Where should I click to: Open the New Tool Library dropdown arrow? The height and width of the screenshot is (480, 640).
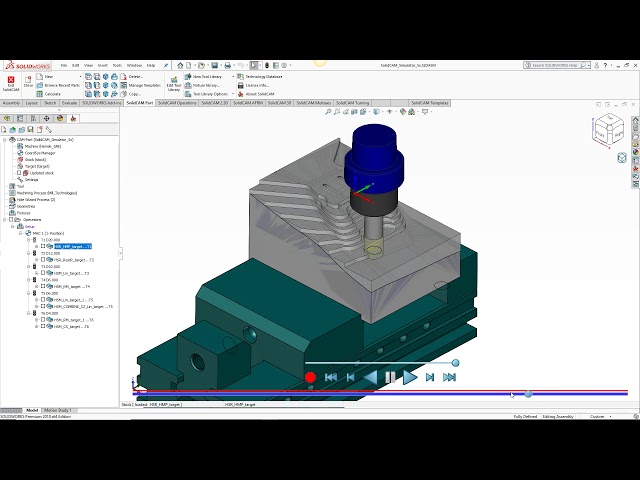pyautogui.click(x=233, y=76)
